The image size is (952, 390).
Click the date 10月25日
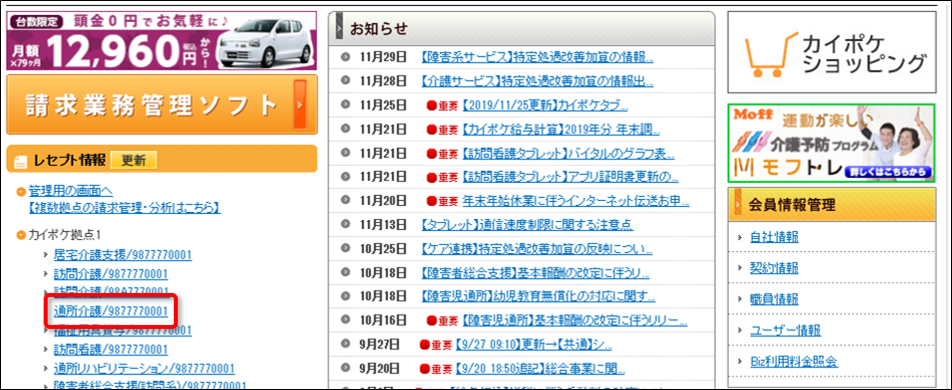coord(382,248)
